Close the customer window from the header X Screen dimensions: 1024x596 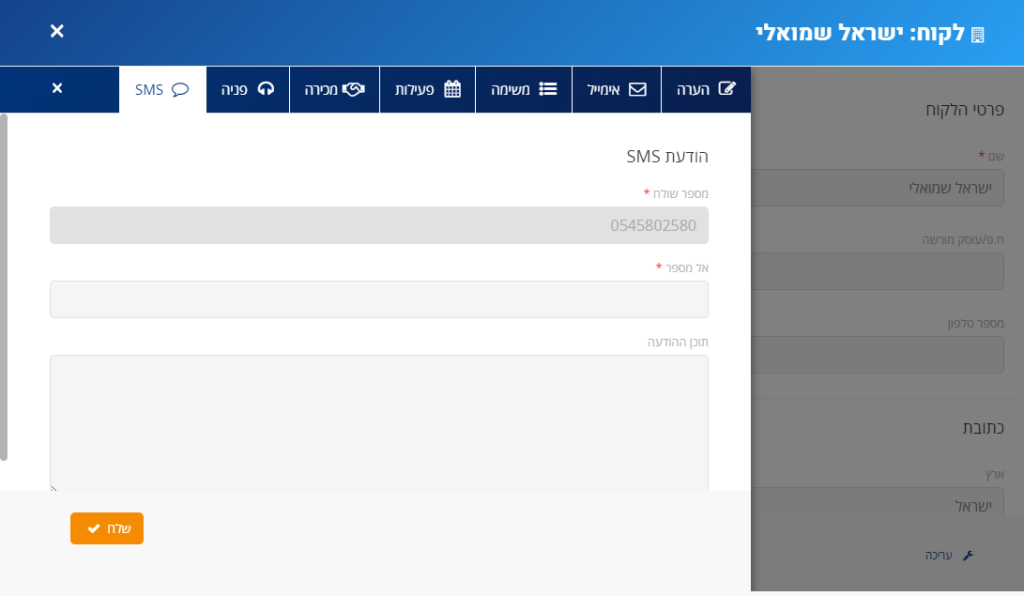(57, 31)
